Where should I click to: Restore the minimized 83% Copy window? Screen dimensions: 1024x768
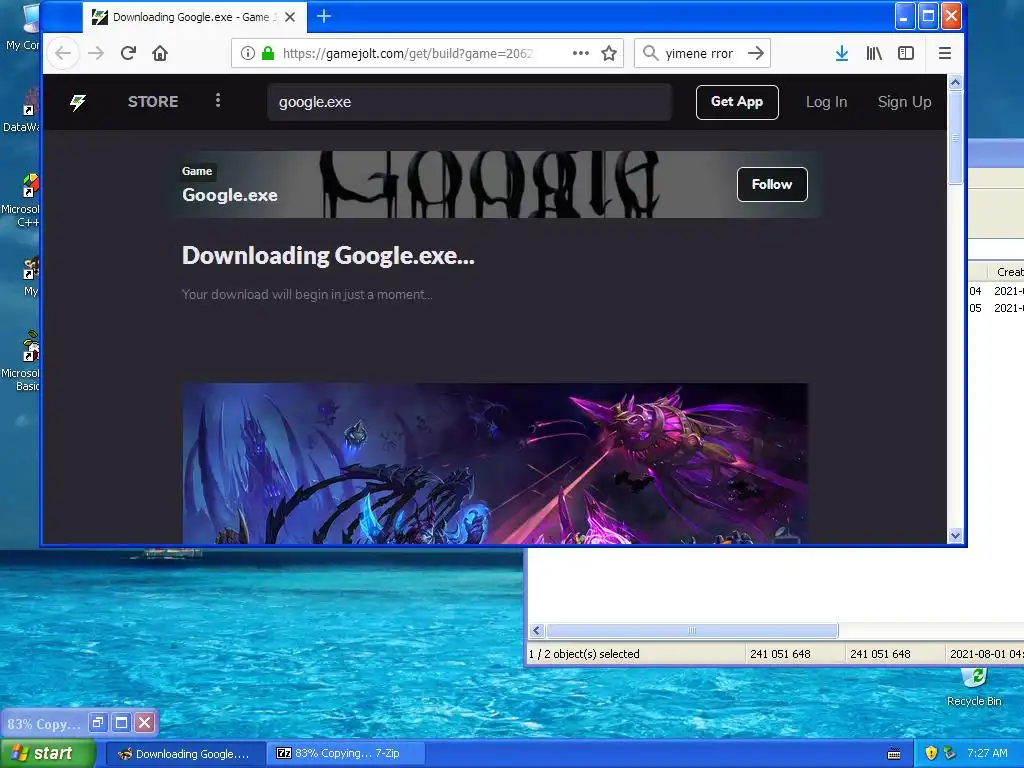tap(98, 722)
